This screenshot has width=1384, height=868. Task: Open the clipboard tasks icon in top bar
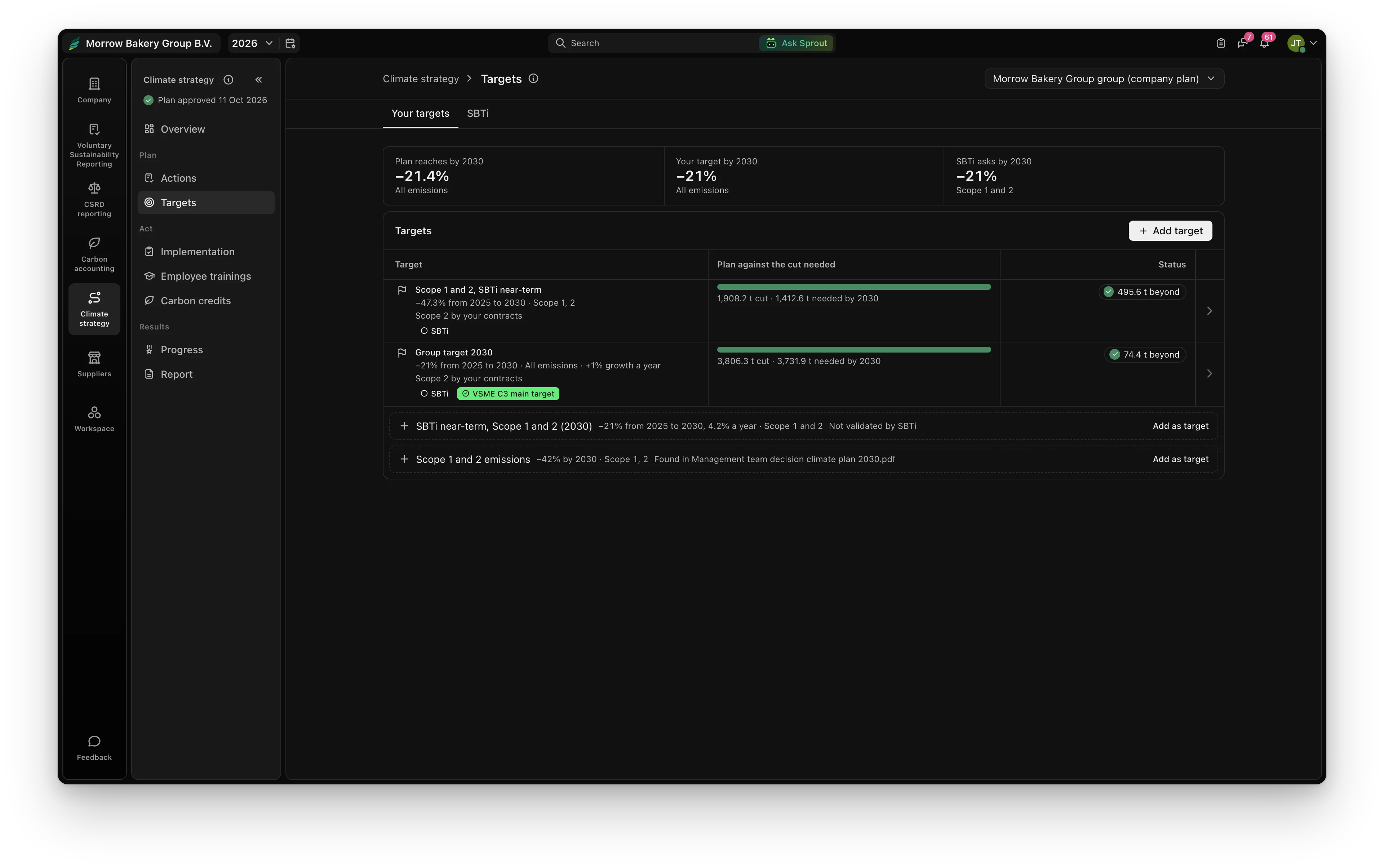(1221, 43)
